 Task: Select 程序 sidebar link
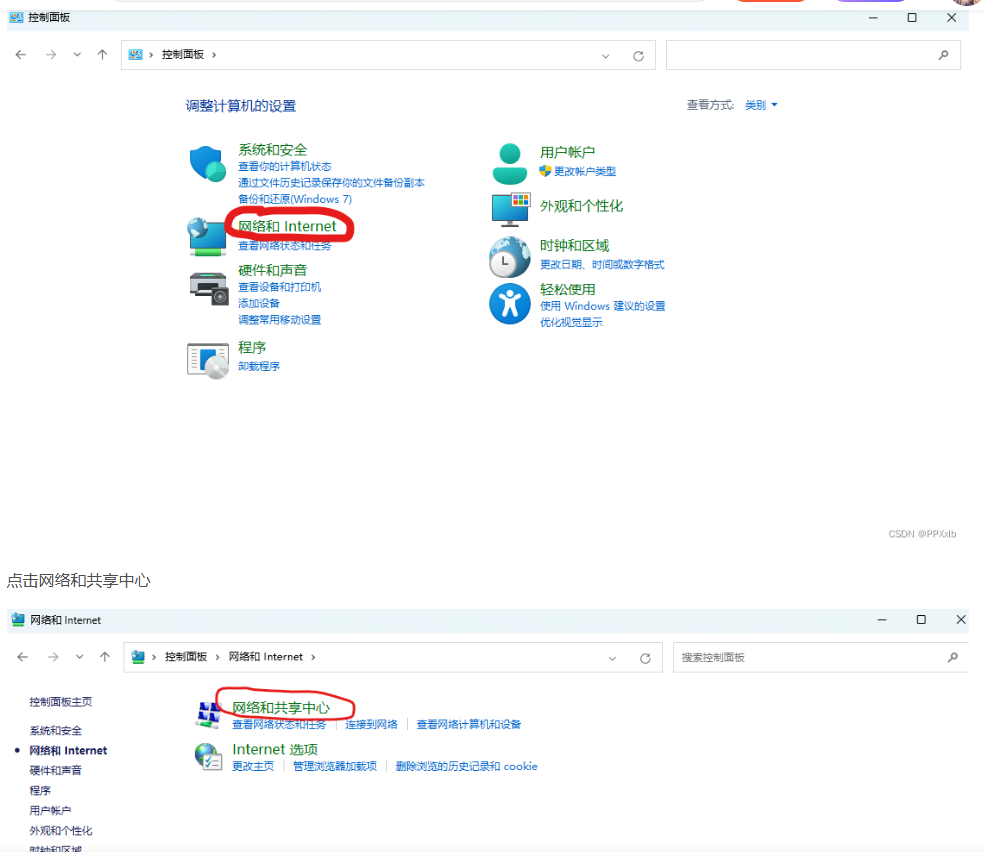click(x=40, y=790)
